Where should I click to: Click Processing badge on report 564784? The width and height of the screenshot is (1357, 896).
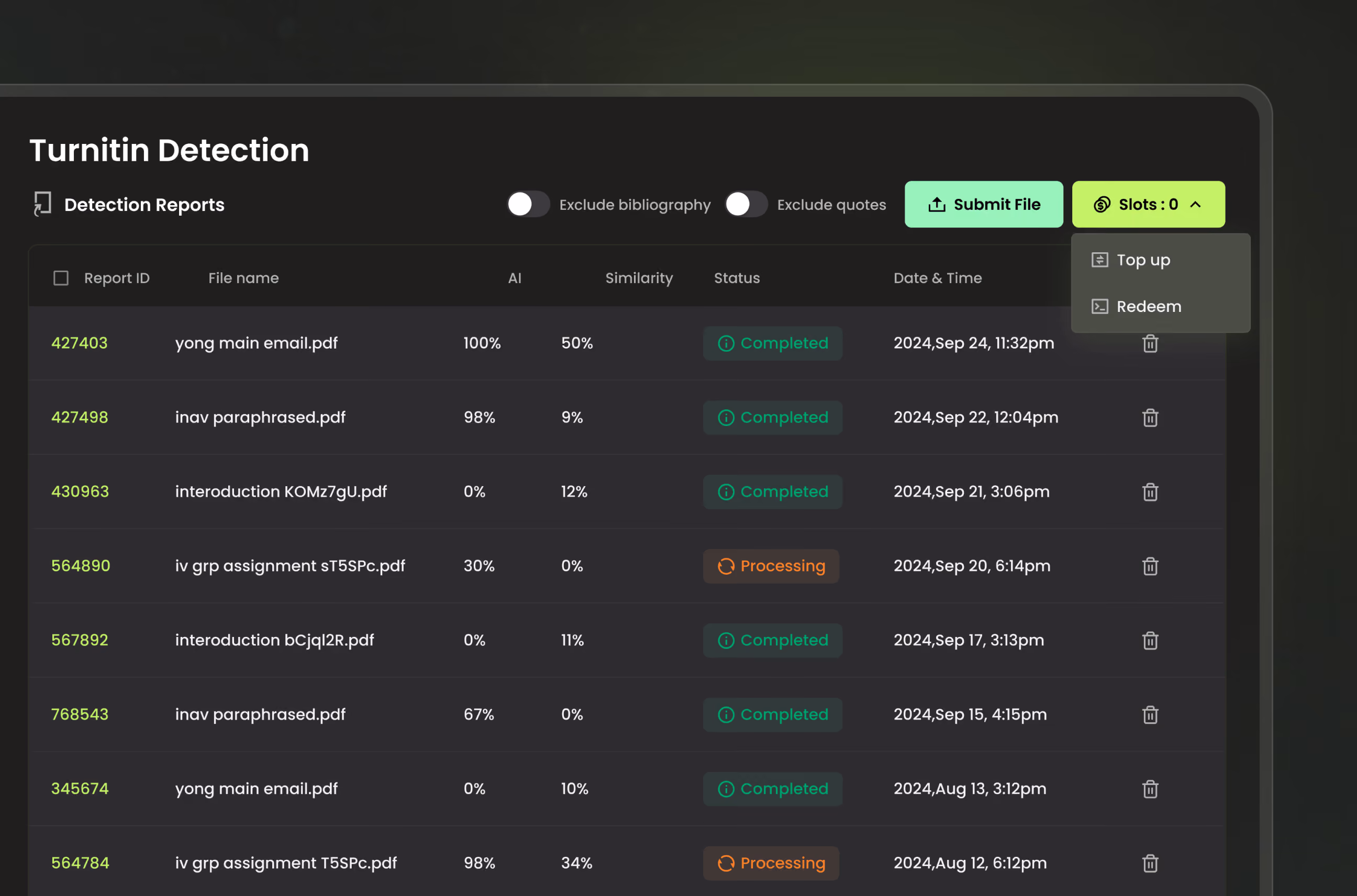(x=771, y=864)
